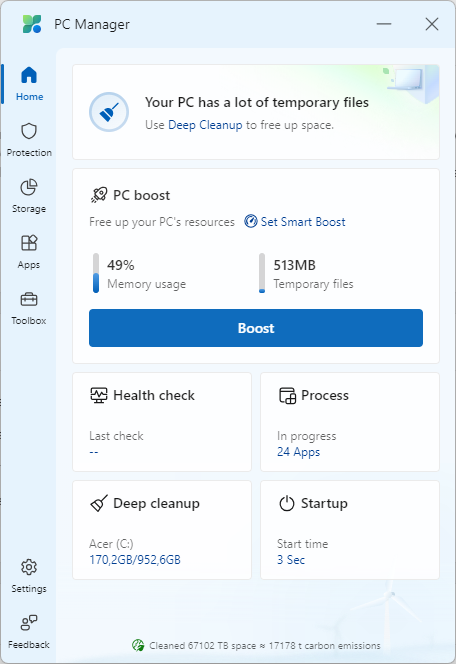456x664 pixels.
Task: Open the Process card showing 24 Apps
Action: tap(350, 422)
